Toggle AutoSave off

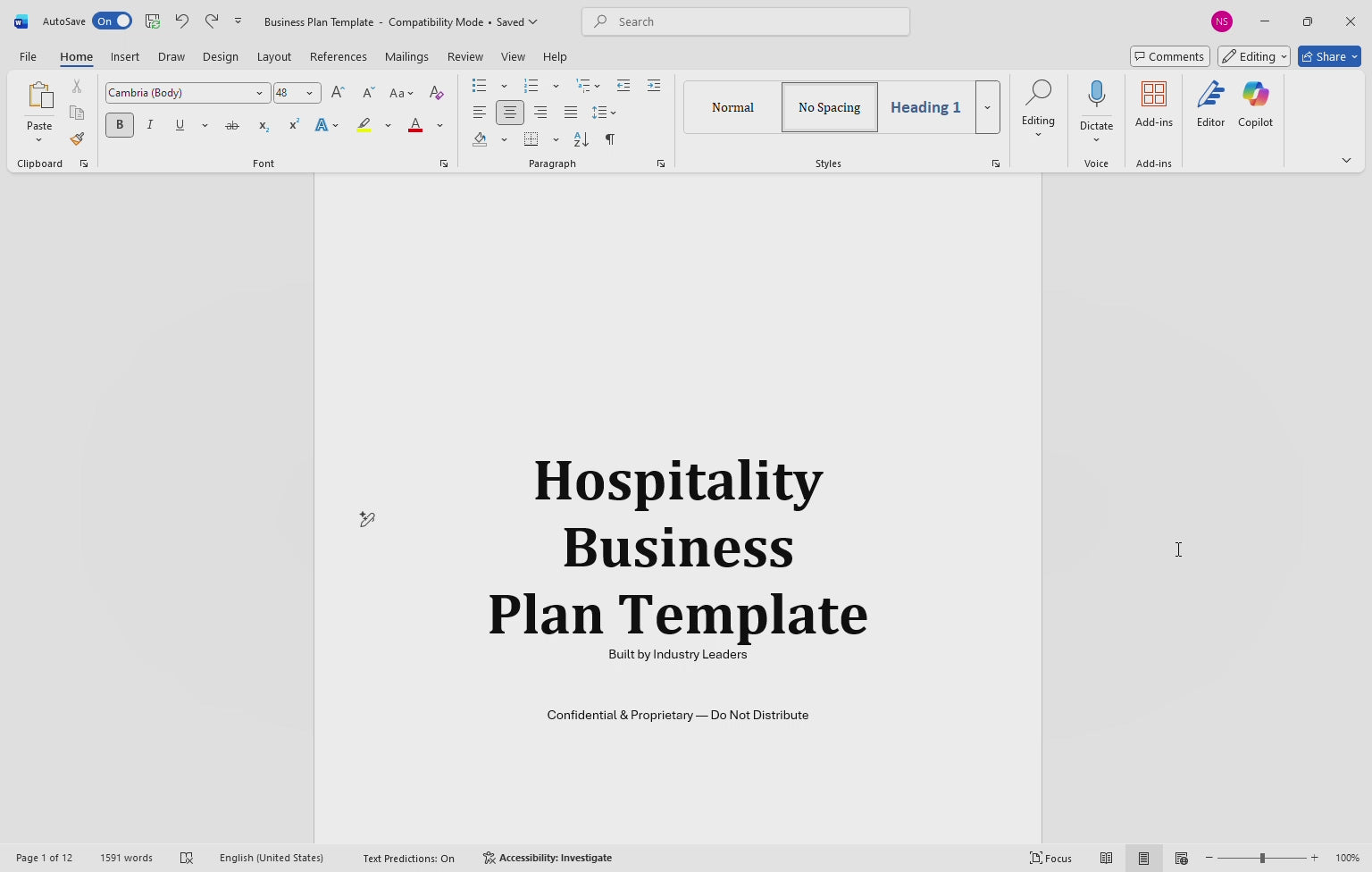pyautogui.click(x=111, y=20)
